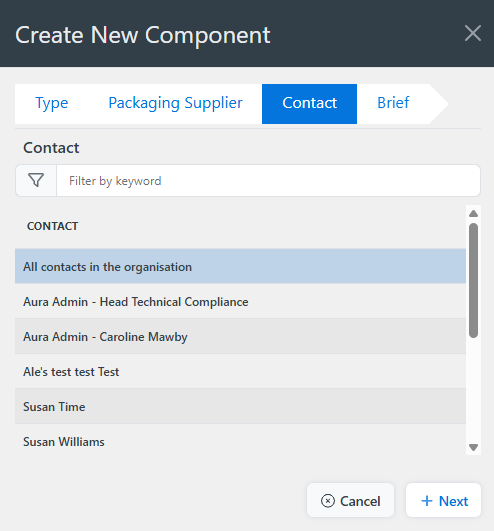Pick Aura Admin - Caroline Mawby row
The width and height of the screenshot is (494, 531).
[240, 337]
